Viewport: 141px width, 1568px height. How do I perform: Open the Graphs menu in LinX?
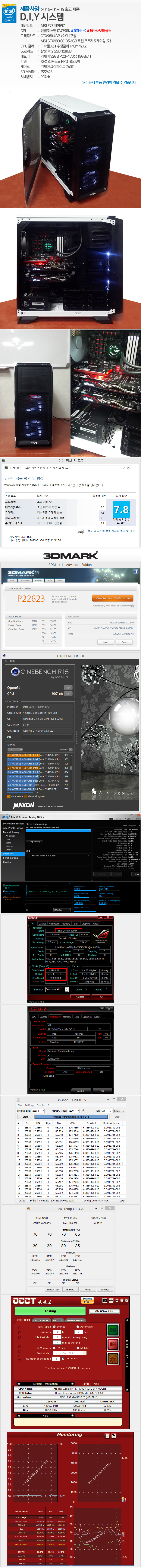[x=41, y=1105]
